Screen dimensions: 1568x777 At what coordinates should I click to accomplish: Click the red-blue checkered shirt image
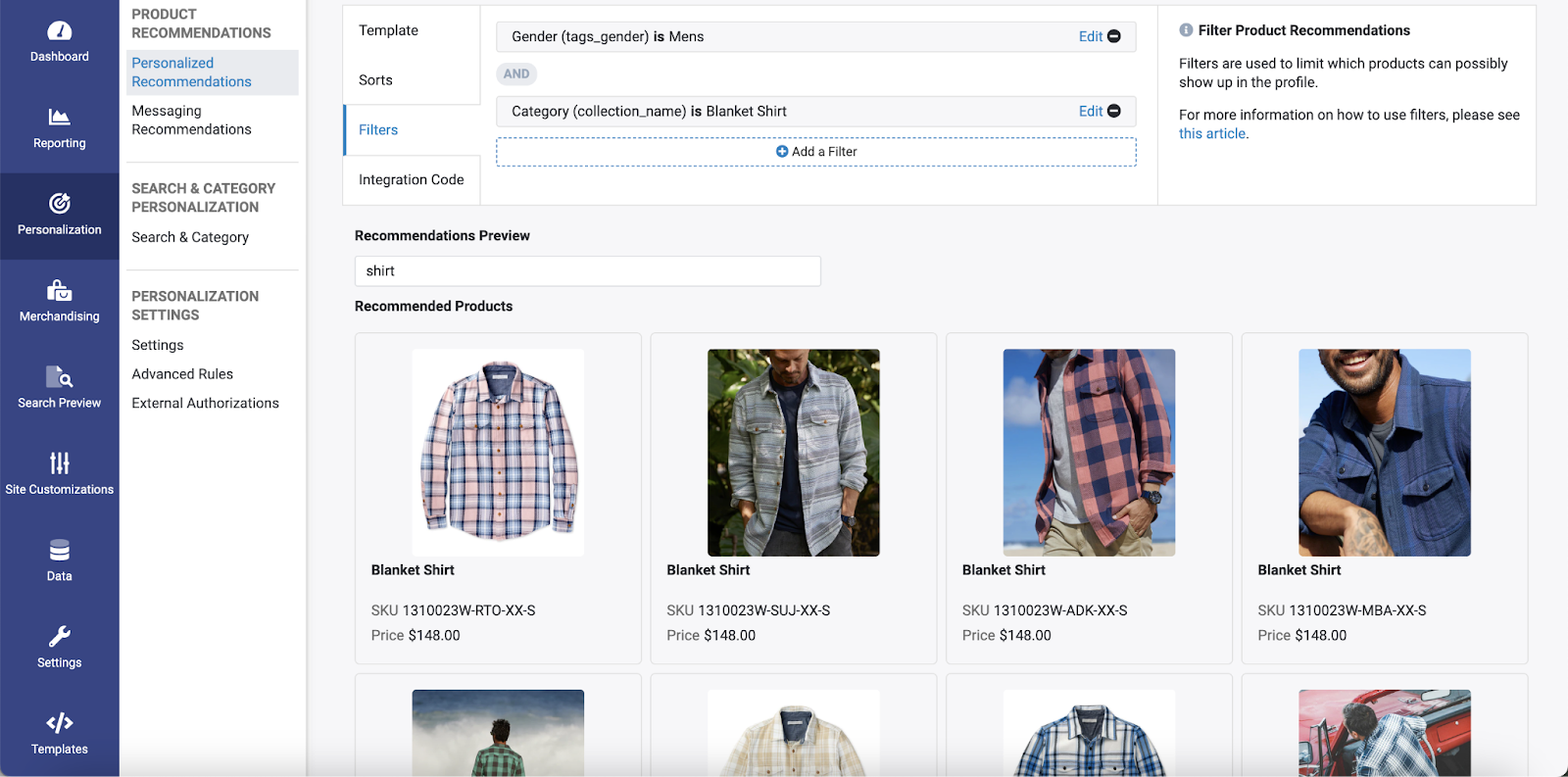tap(1089, 453)
